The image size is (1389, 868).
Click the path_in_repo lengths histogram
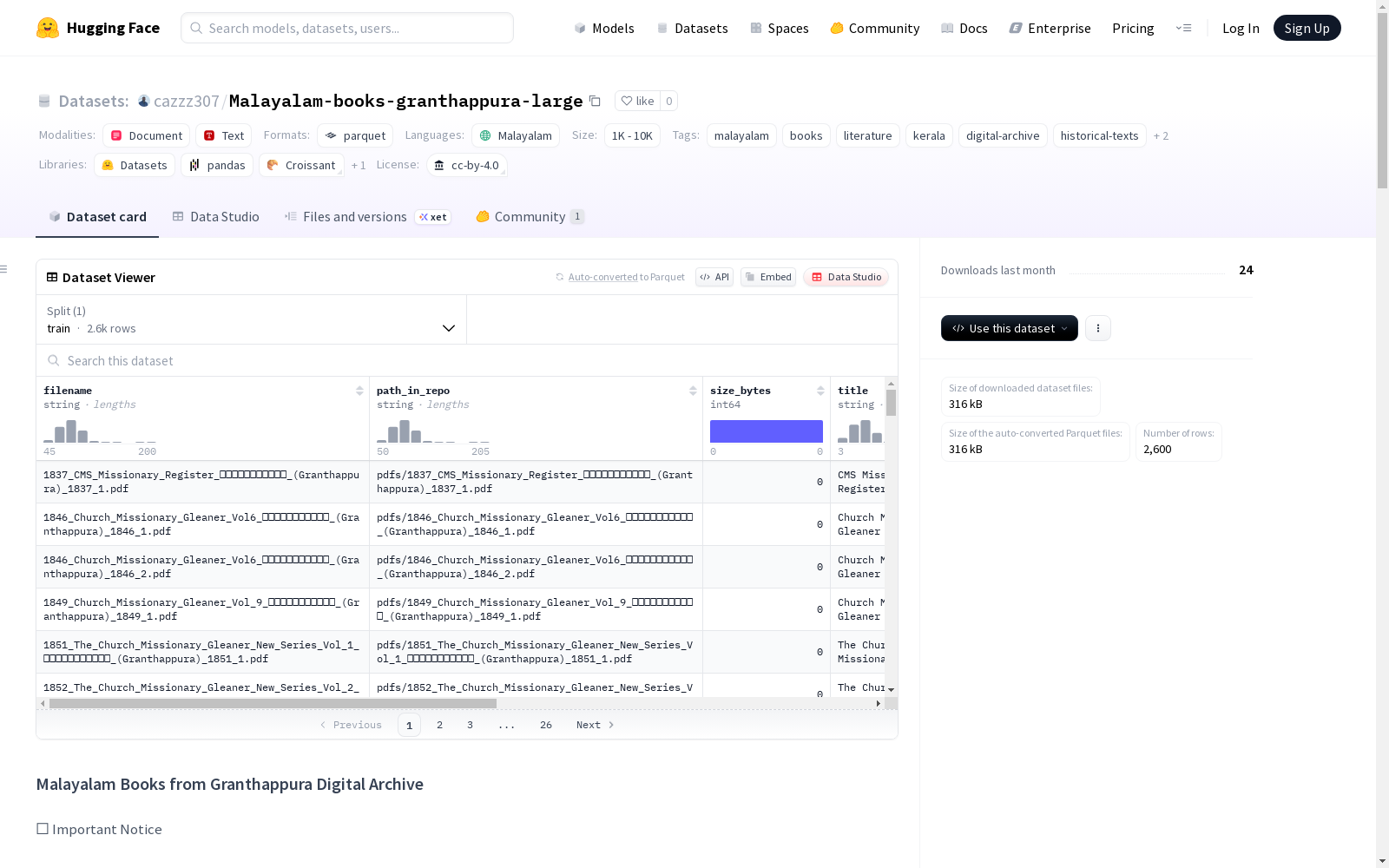433,431
